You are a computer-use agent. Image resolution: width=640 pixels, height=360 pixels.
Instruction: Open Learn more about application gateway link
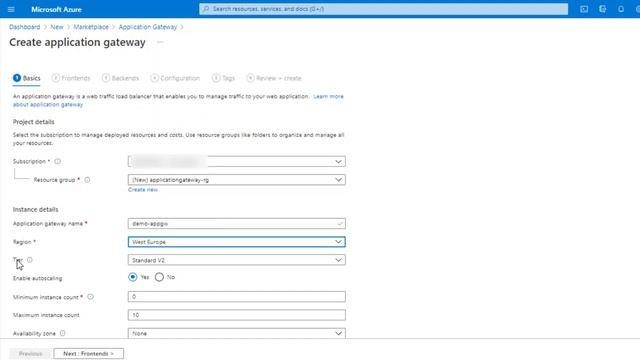point(328,96)
